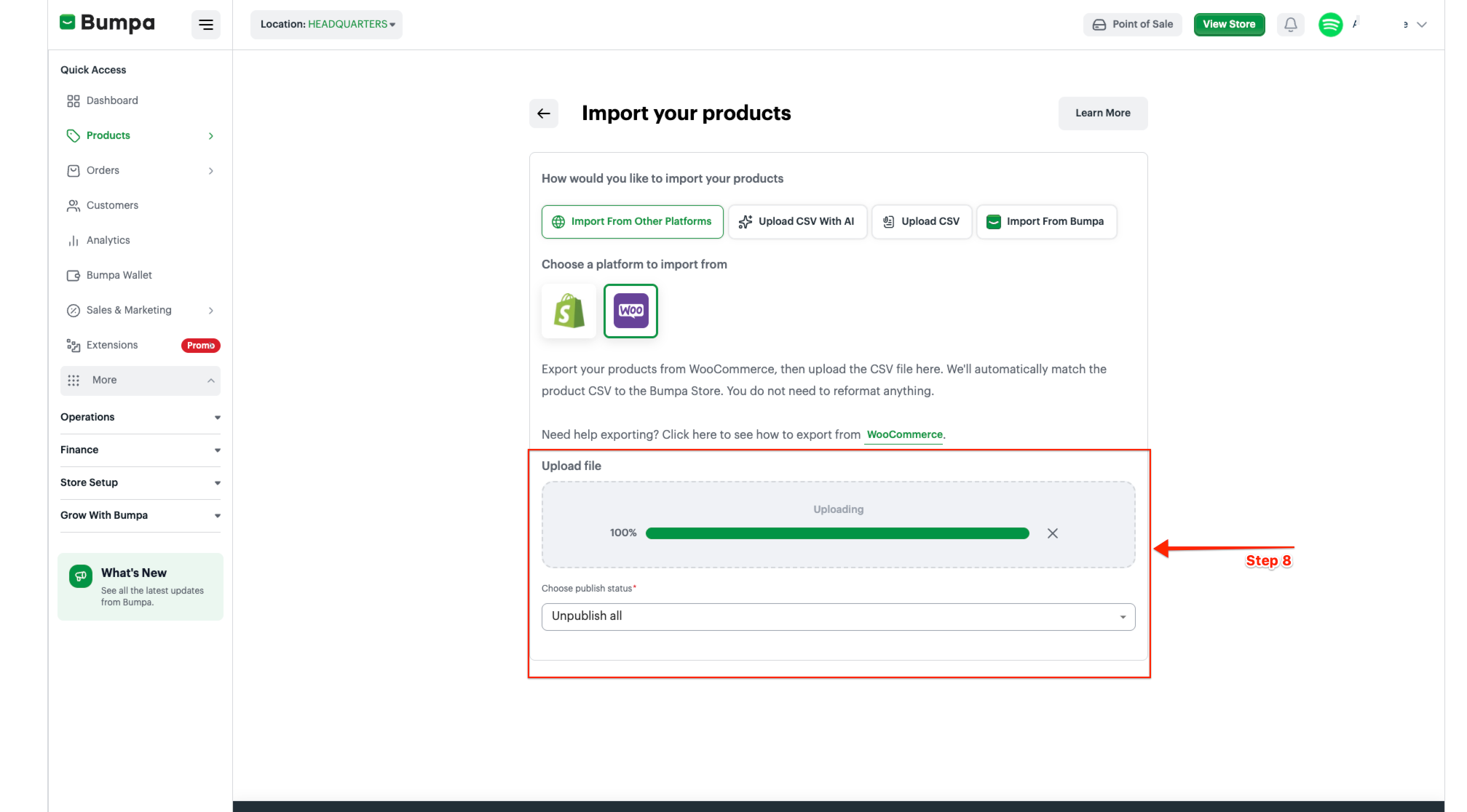Open notifications bell

(1290, 25)
